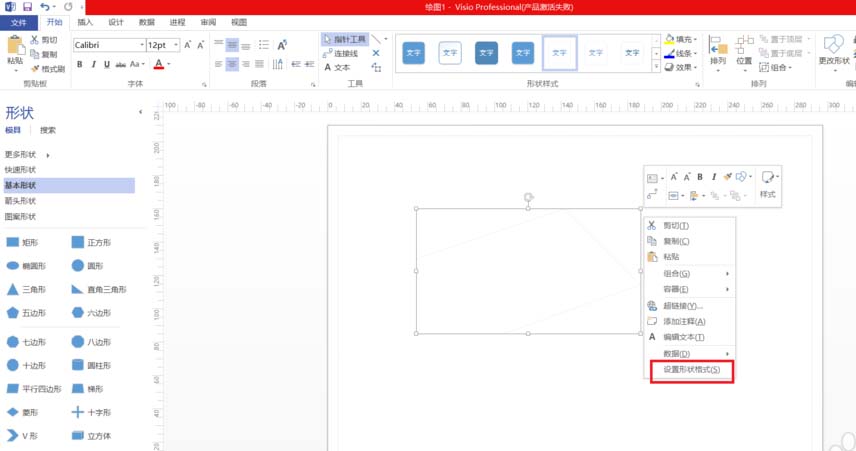Screen dimensions: 856x451
Task: Click the font color red A swatch
Action: coord(158,64)
